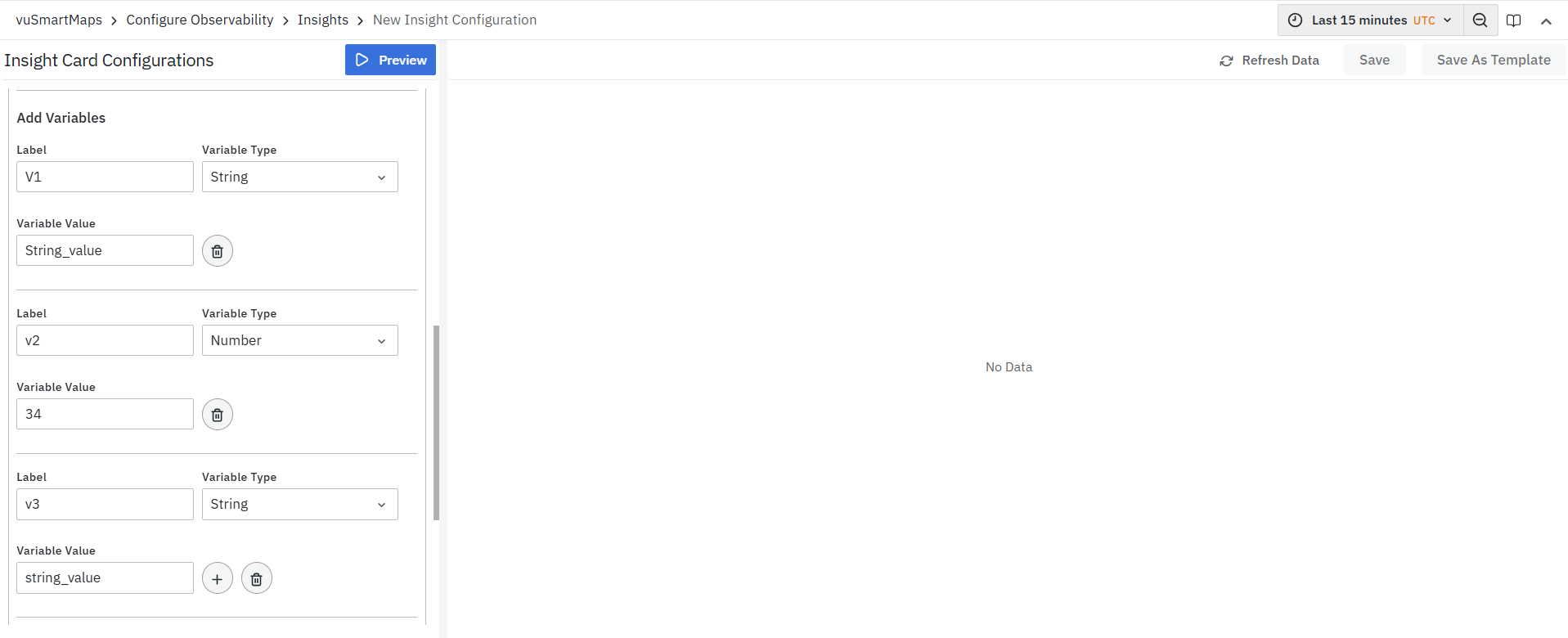Go to vuSmartMaps breadcrumb
The height and width of the screenshot is (638, 1568).
(59, 20)
